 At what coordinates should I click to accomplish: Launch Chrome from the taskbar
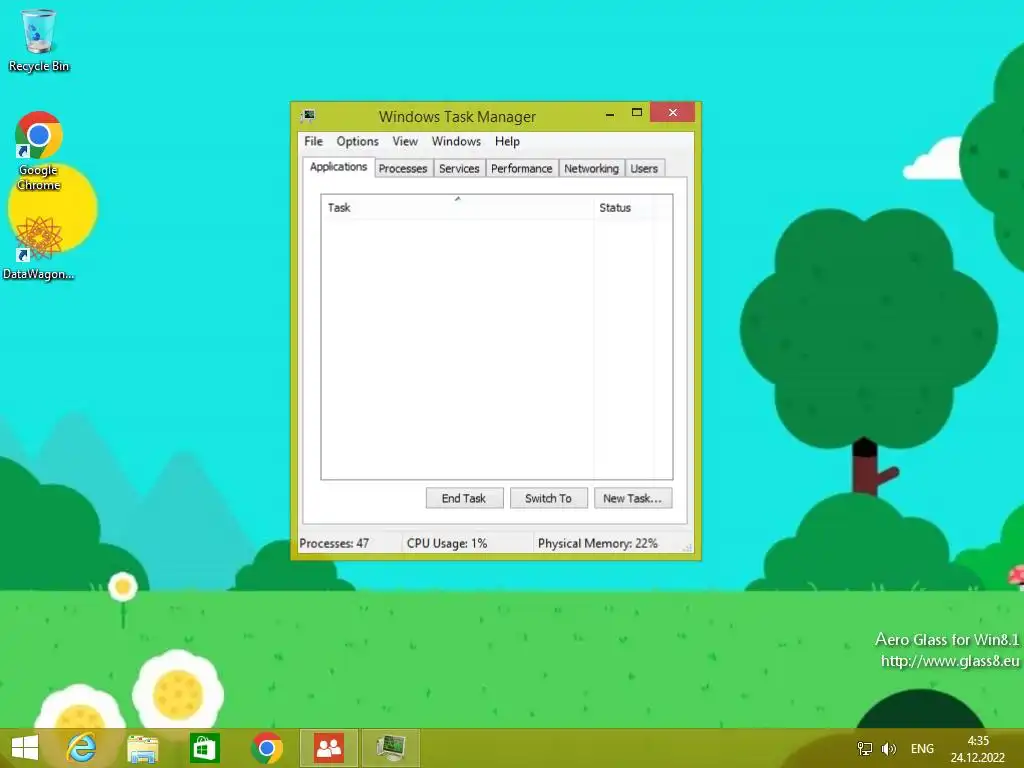[x=266, y=748]
